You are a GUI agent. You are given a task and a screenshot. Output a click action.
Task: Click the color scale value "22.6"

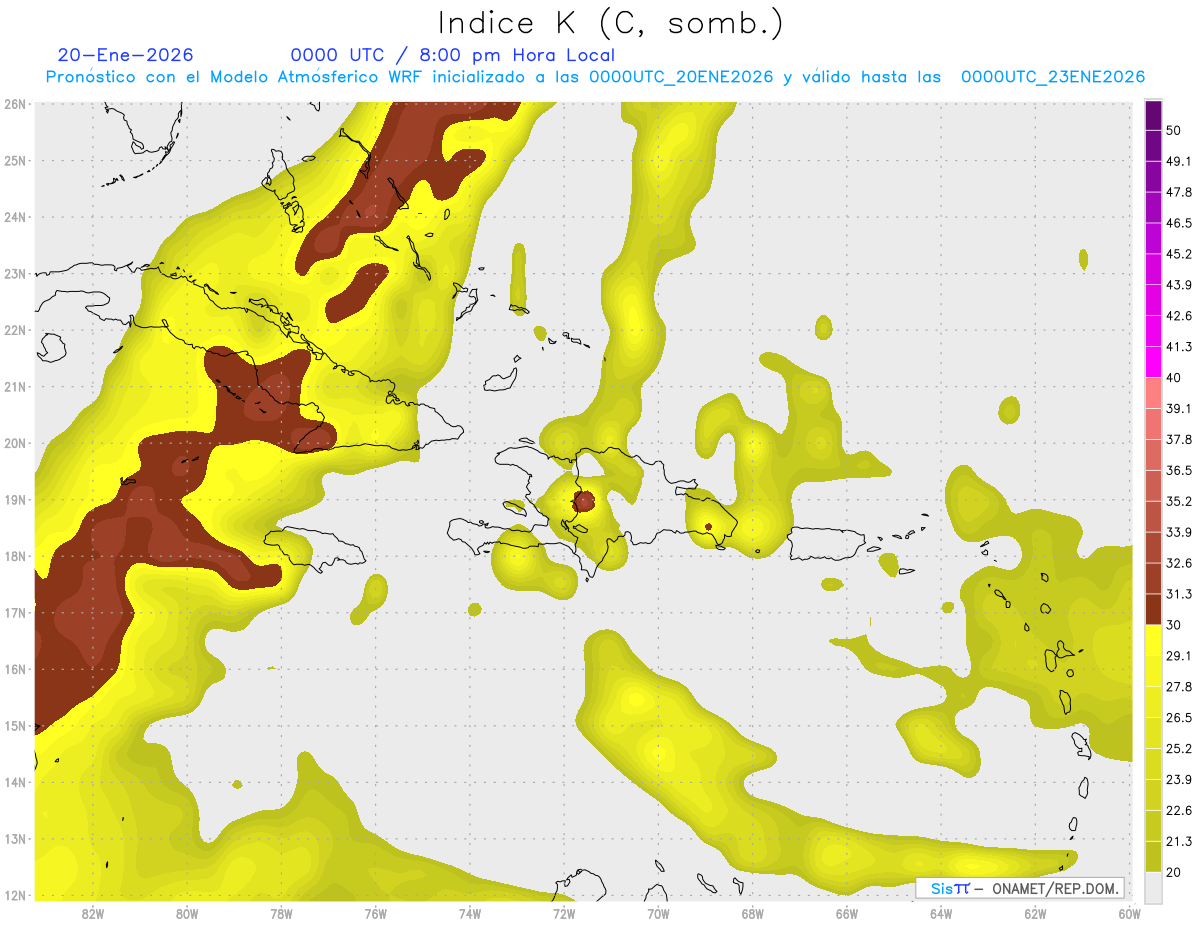[1179, 811]
